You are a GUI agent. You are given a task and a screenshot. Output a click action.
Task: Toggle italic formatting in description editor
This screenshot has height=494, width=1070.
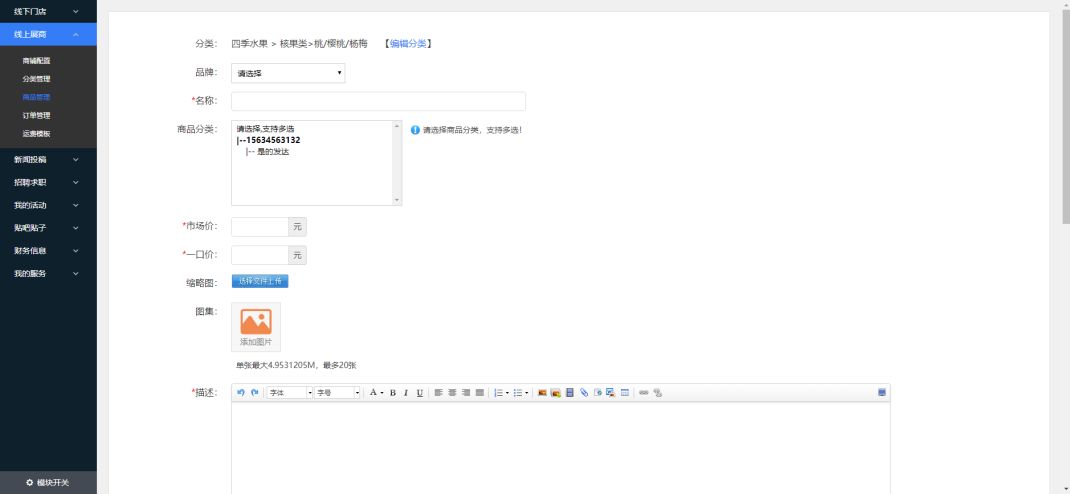[406, 393]
